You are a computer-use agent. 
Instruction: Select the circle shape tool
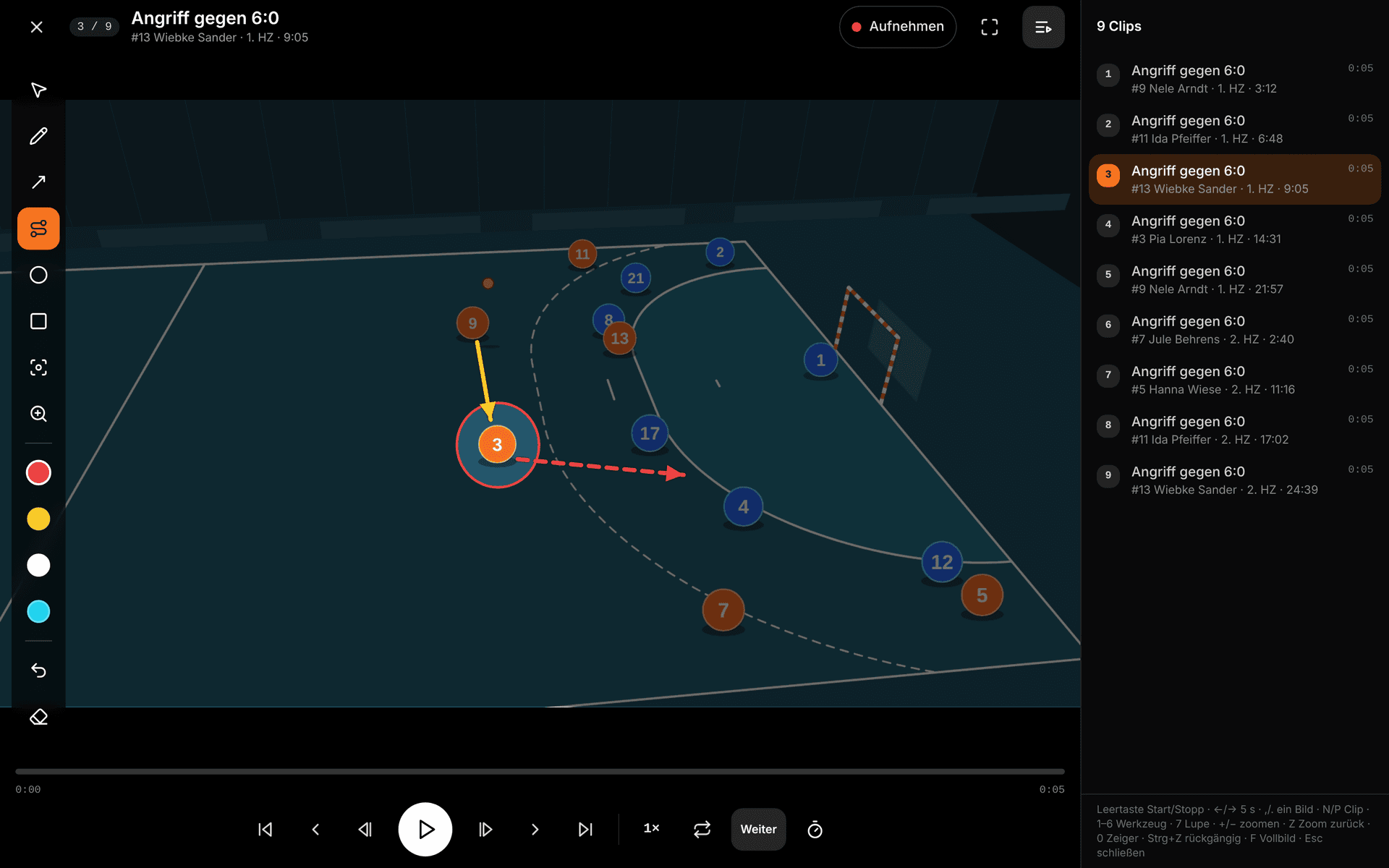pos(38,275)
